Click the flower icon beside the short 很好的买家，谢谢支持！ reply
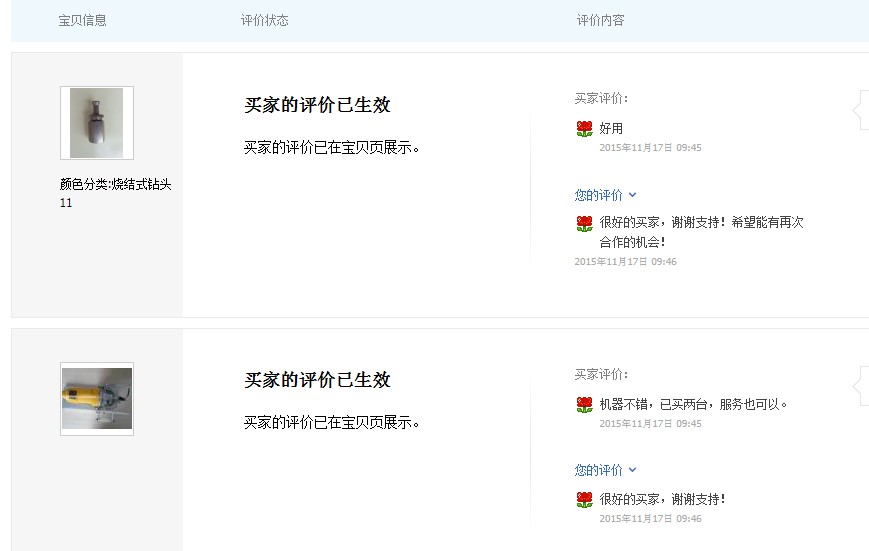The image size is (869, 551). pos(585,499)
